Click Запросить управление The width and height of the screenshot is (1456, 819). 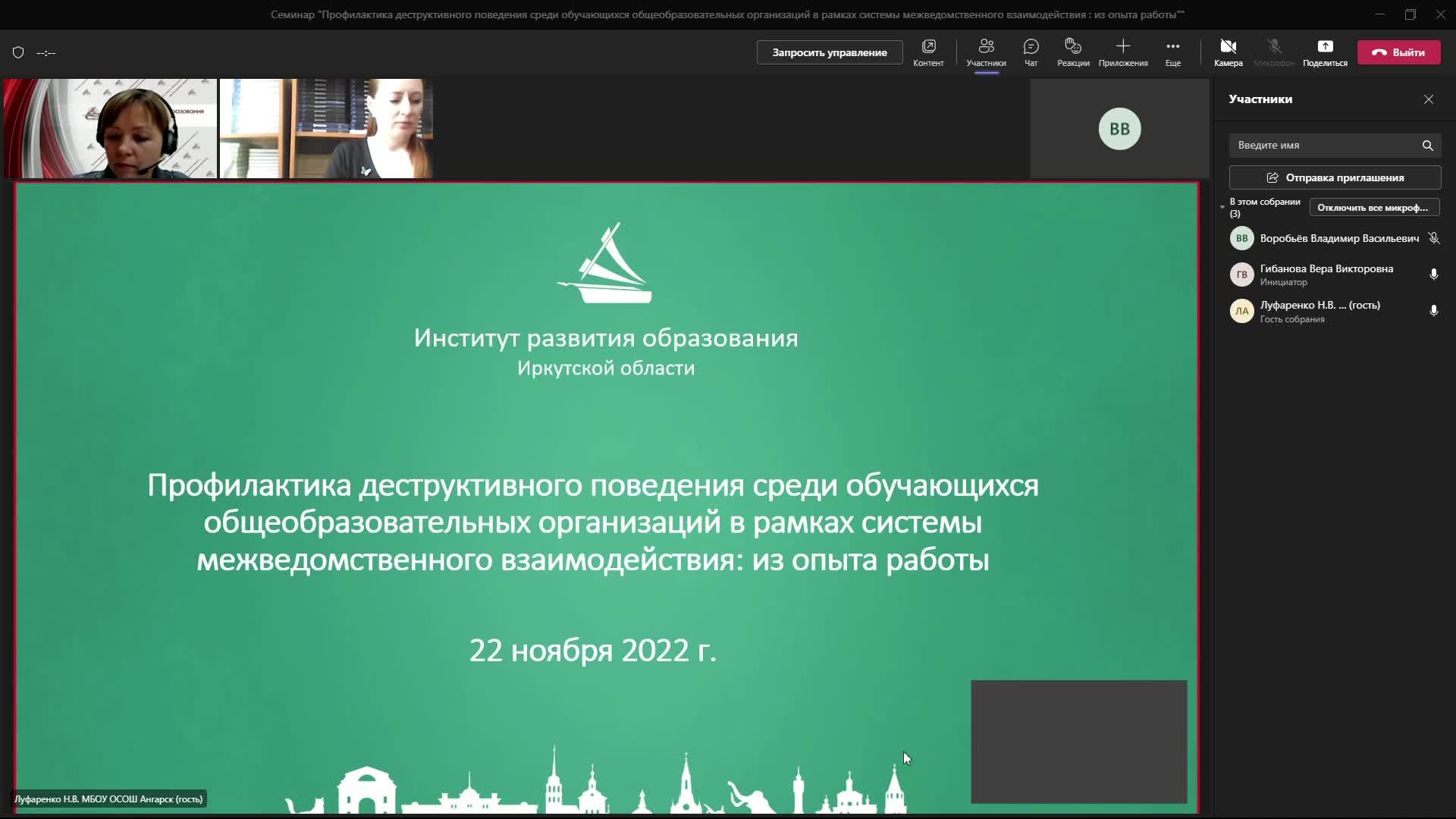tap(829, 52)
